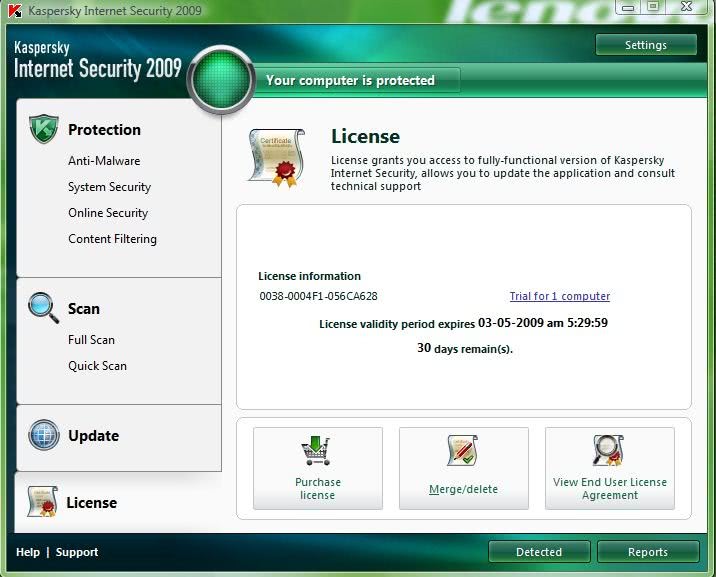The image size is (716, 577).
Task: Click the License certificate sidebar icon
Action: [x=42, y=501]
